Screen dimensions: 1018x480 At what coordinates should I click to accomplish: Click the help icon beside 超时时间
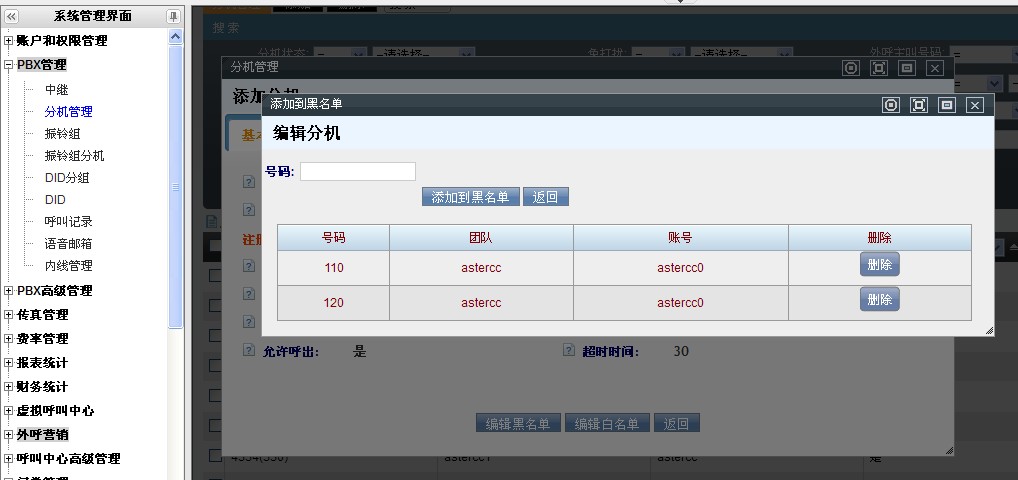(569, 351)
